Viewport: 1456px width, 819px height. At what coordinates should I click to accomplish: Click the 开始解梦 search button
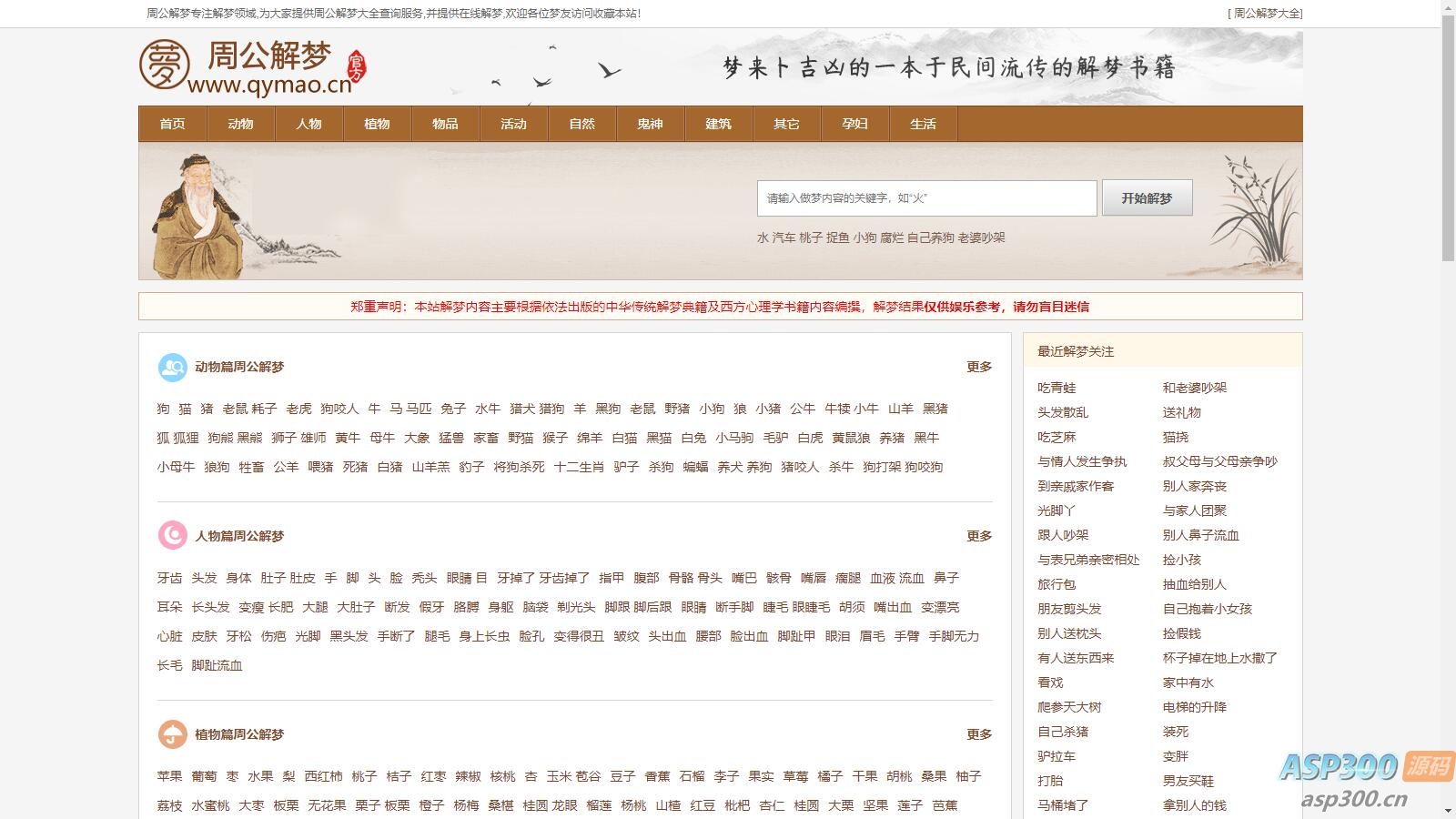coord(1148,197)
